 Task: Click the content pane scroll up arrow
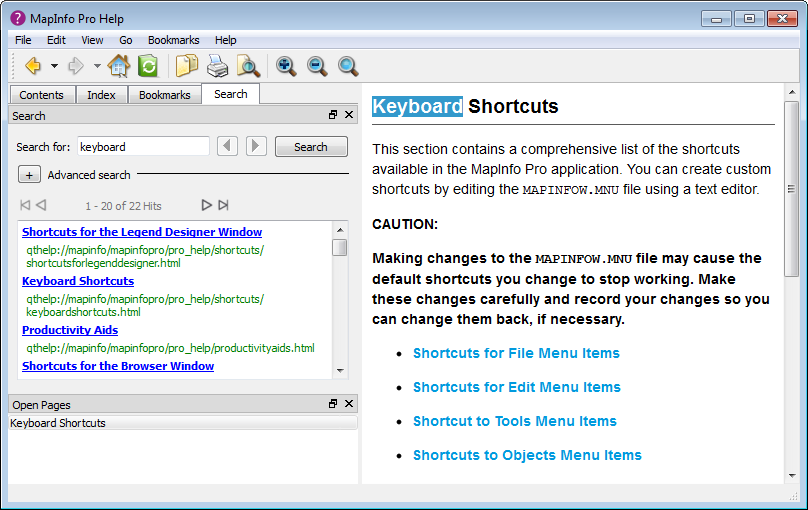(x=792, y=92)
